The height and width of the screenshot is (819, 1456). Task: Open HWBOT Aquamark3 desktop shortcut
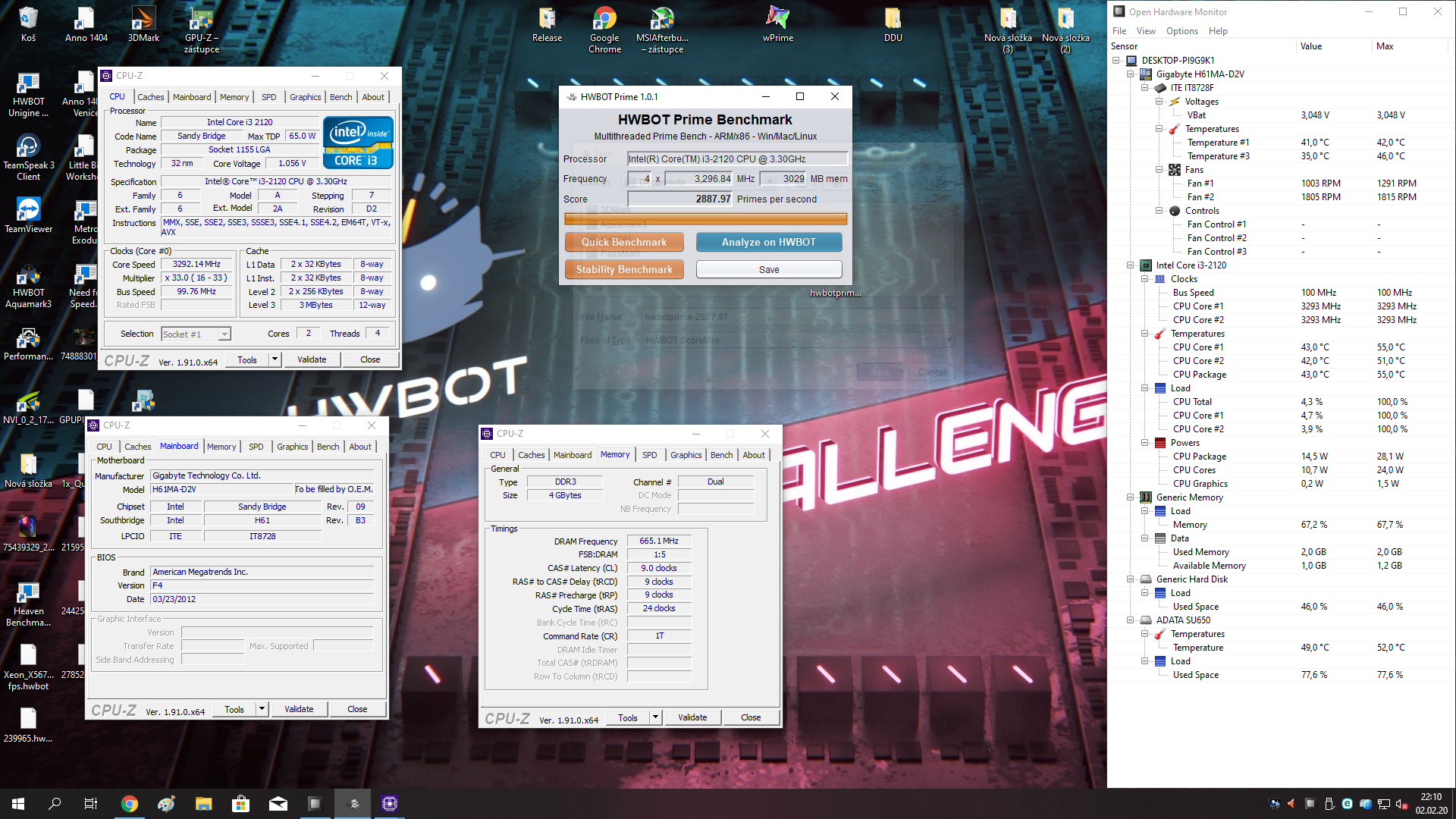[28, 285]
